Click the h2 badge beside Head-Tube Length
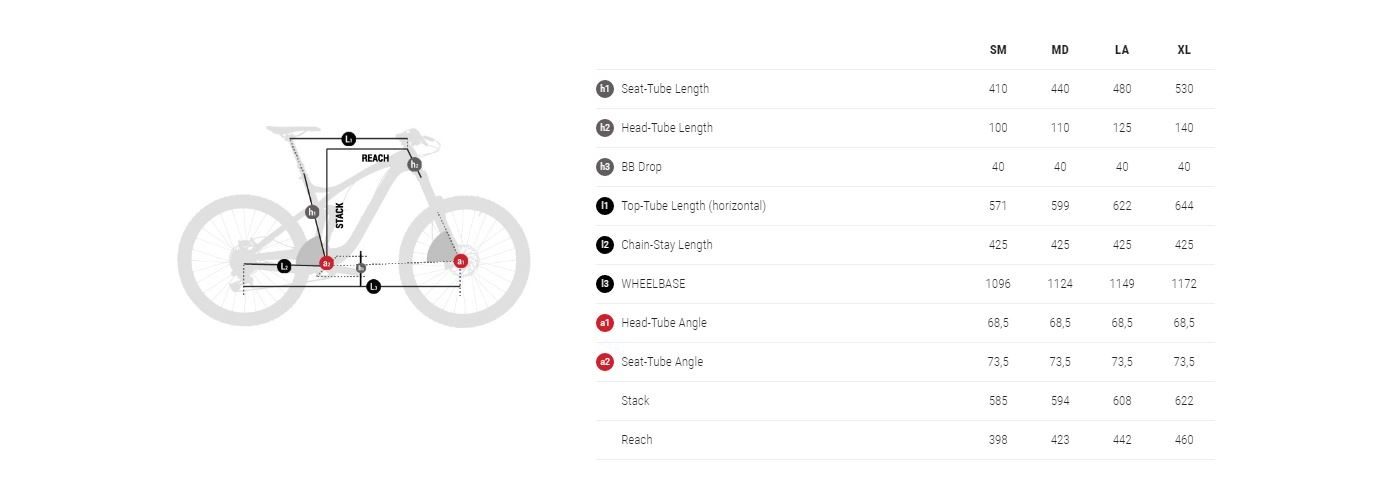The width and height of the screenshot is (1400, 503). coord(604,128)
